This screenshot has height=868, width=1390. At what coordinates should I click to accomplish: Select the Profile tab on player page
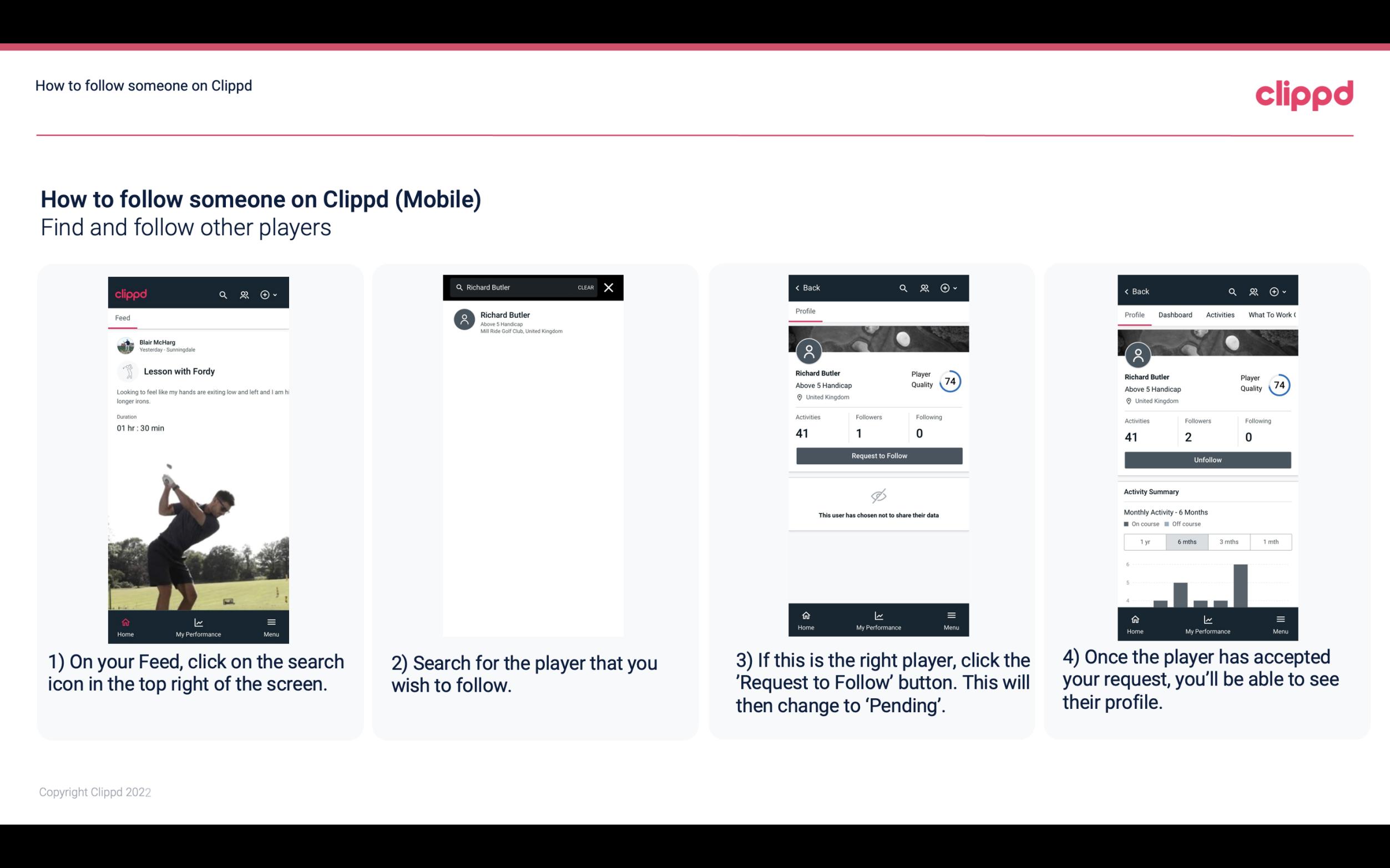(807, 311)
